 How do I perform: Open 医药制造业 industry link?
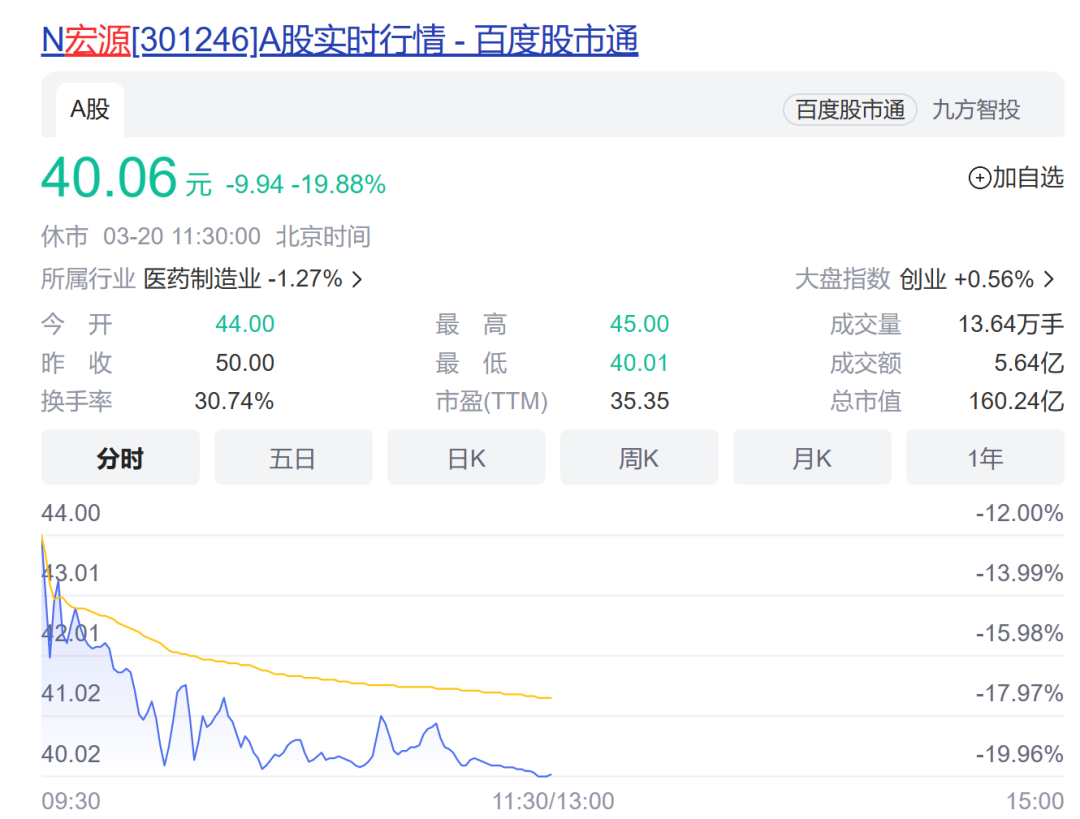pos(202,279)
